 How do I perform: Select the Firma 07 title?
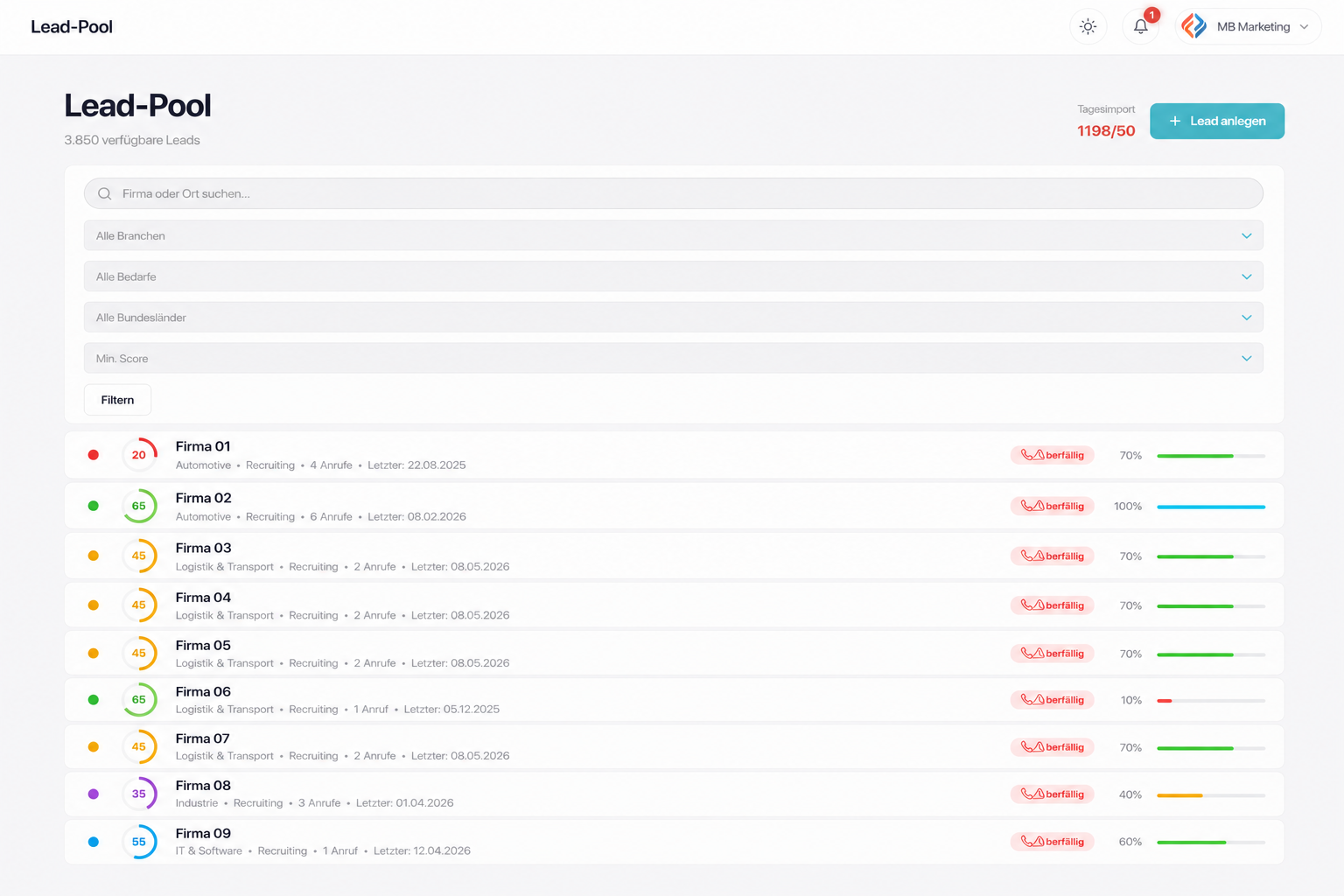pos(203,738)
